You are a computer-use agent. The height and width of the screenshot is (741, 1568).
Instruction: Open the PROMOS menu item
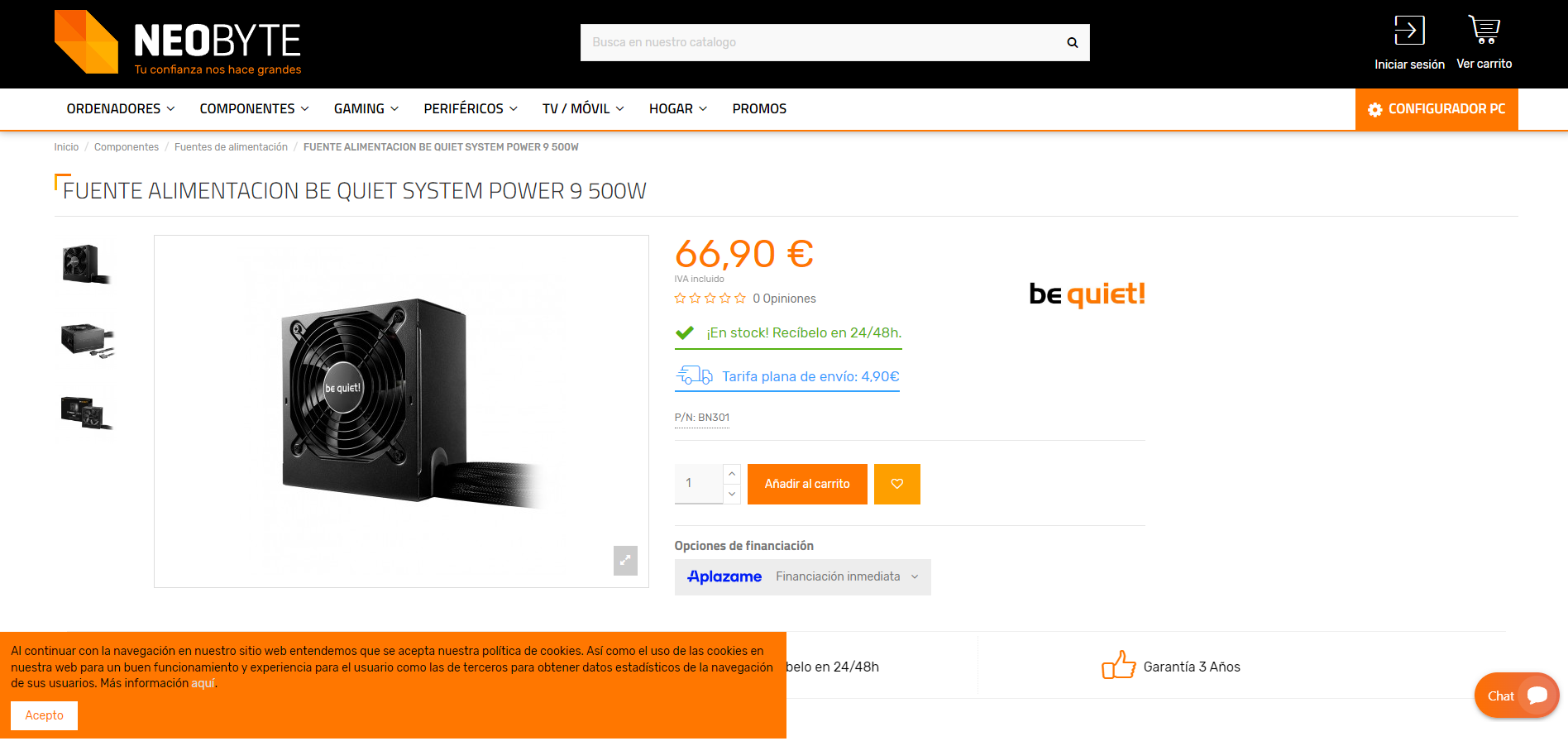[x=759, y=109]
